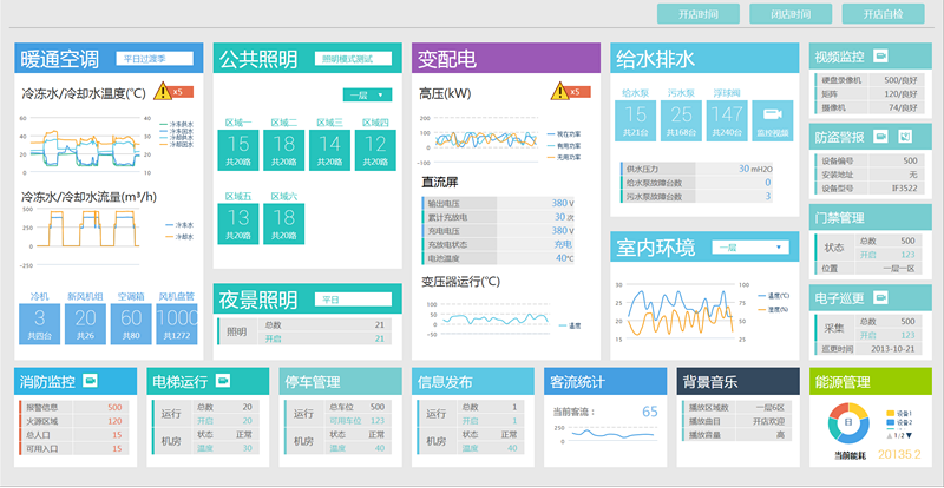Expand the 一层 floor dropdown in 公共照明
The image size is (944, 488).
coord(367,95)
